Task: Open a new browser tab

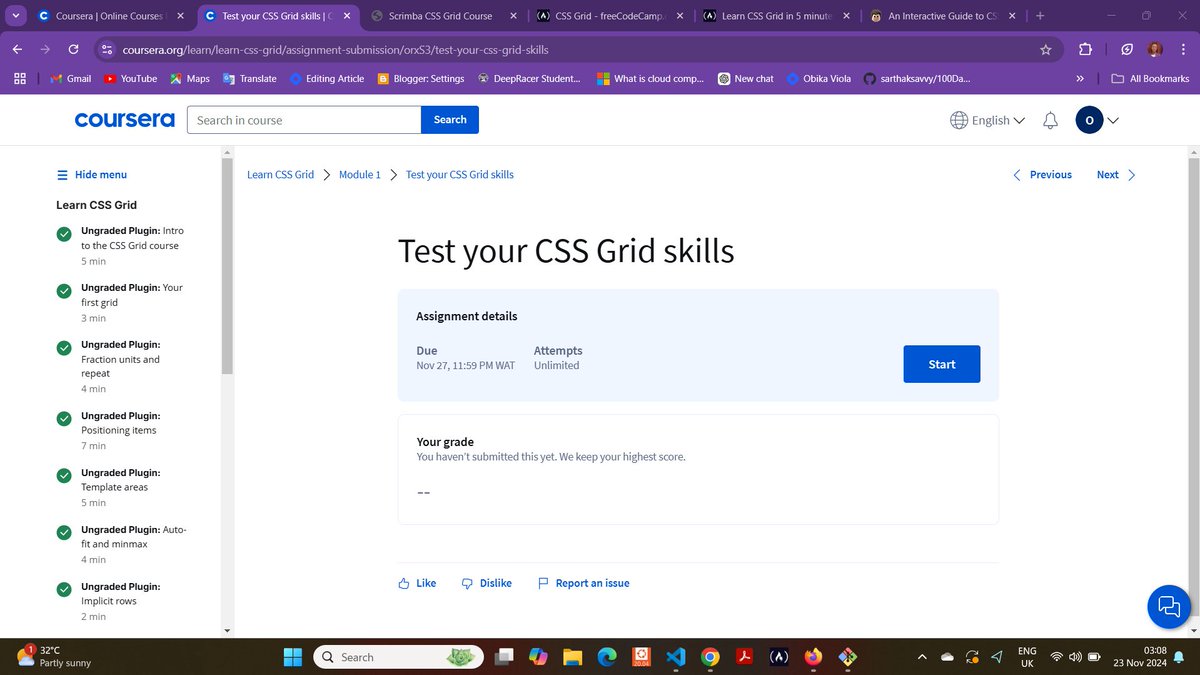Action: 1040,16
